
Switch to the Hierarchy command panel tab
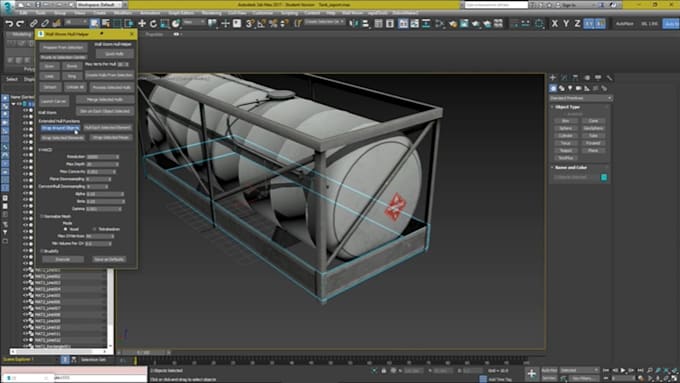pyautogui.click(x=575, y=78)
